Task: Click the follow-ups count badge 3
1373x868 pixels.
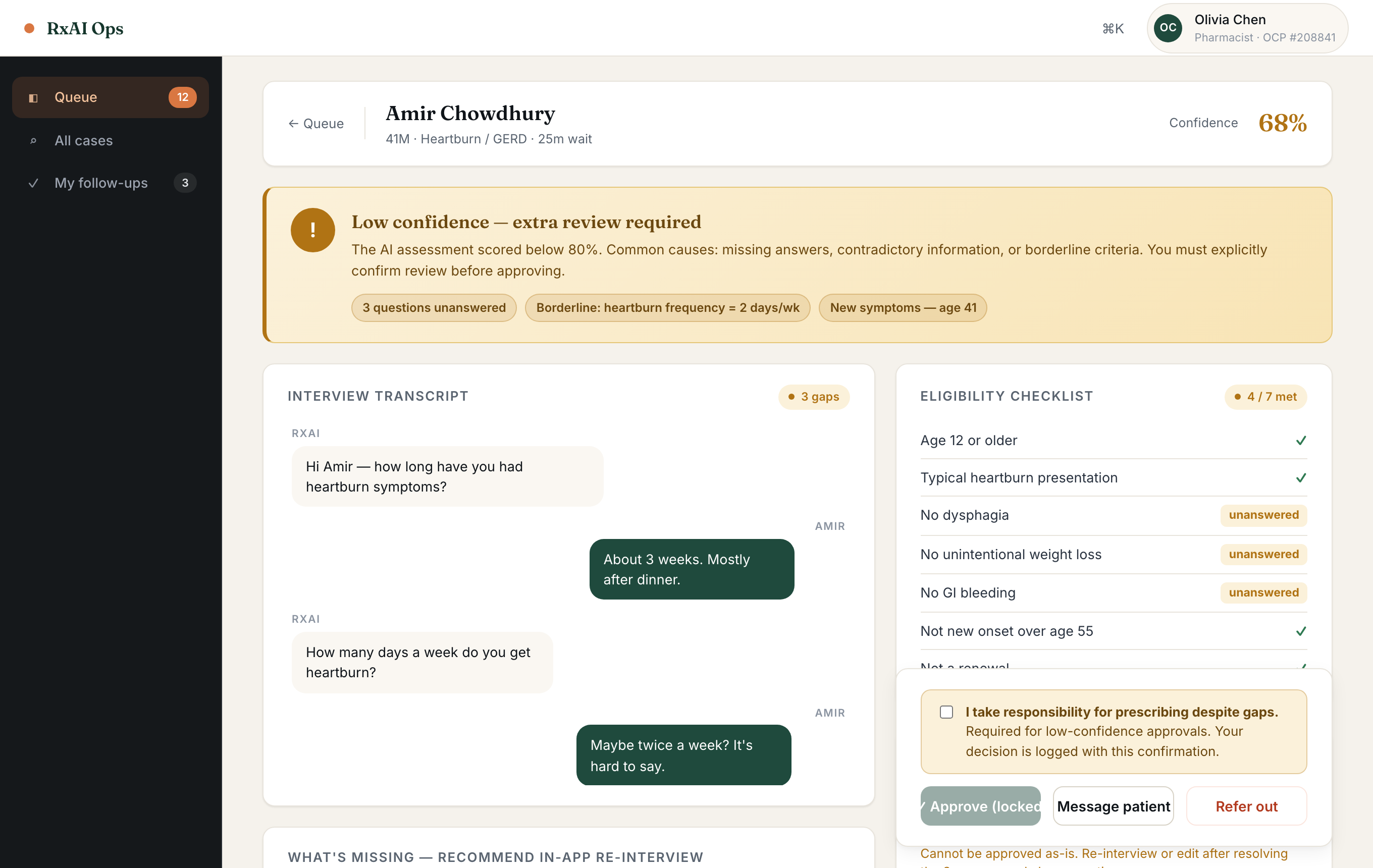Action: [x=185, y=183]
